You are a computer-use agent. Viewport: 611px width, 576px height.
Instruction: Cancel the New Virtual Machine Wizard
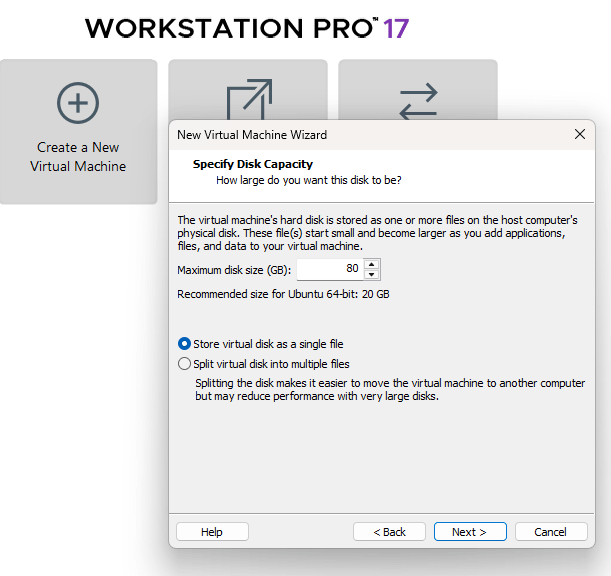tap(551, 532)
